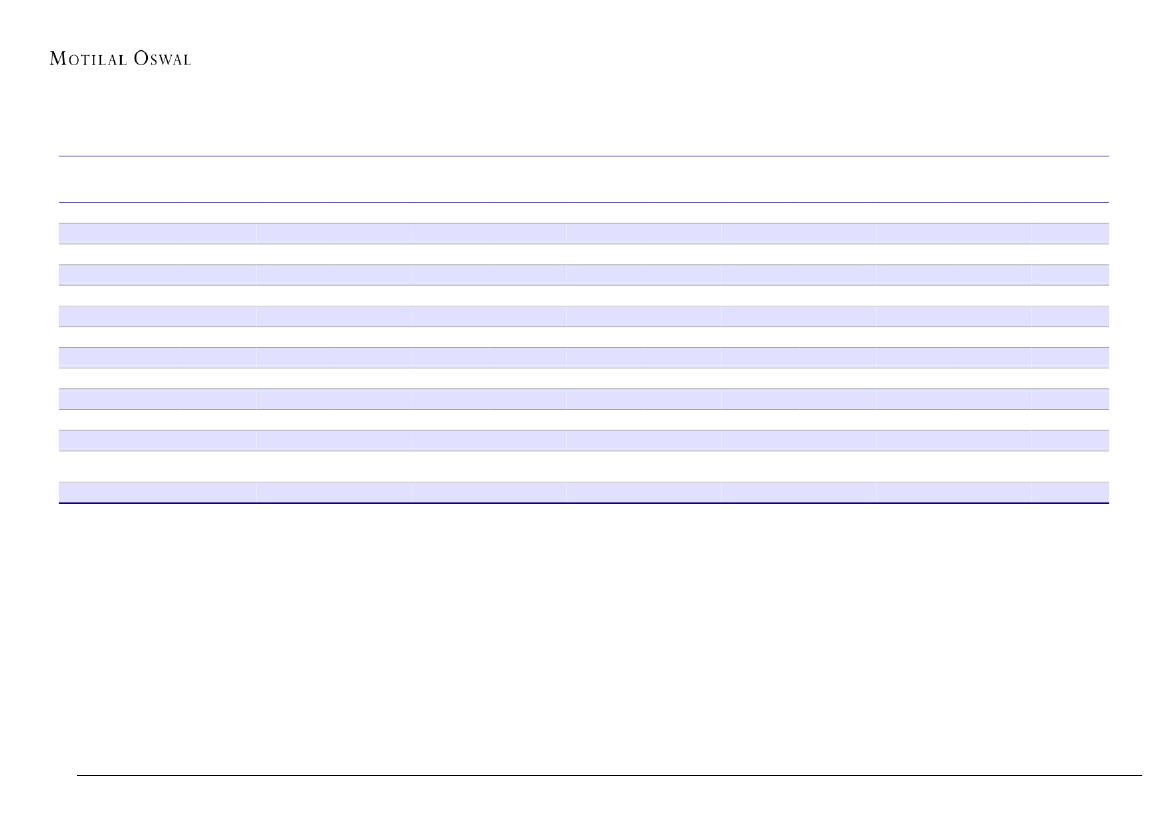Screen dimensions: 1169x827
Task: Click fifth column cell in fourth shaded row
Action: tap(798, 357)
